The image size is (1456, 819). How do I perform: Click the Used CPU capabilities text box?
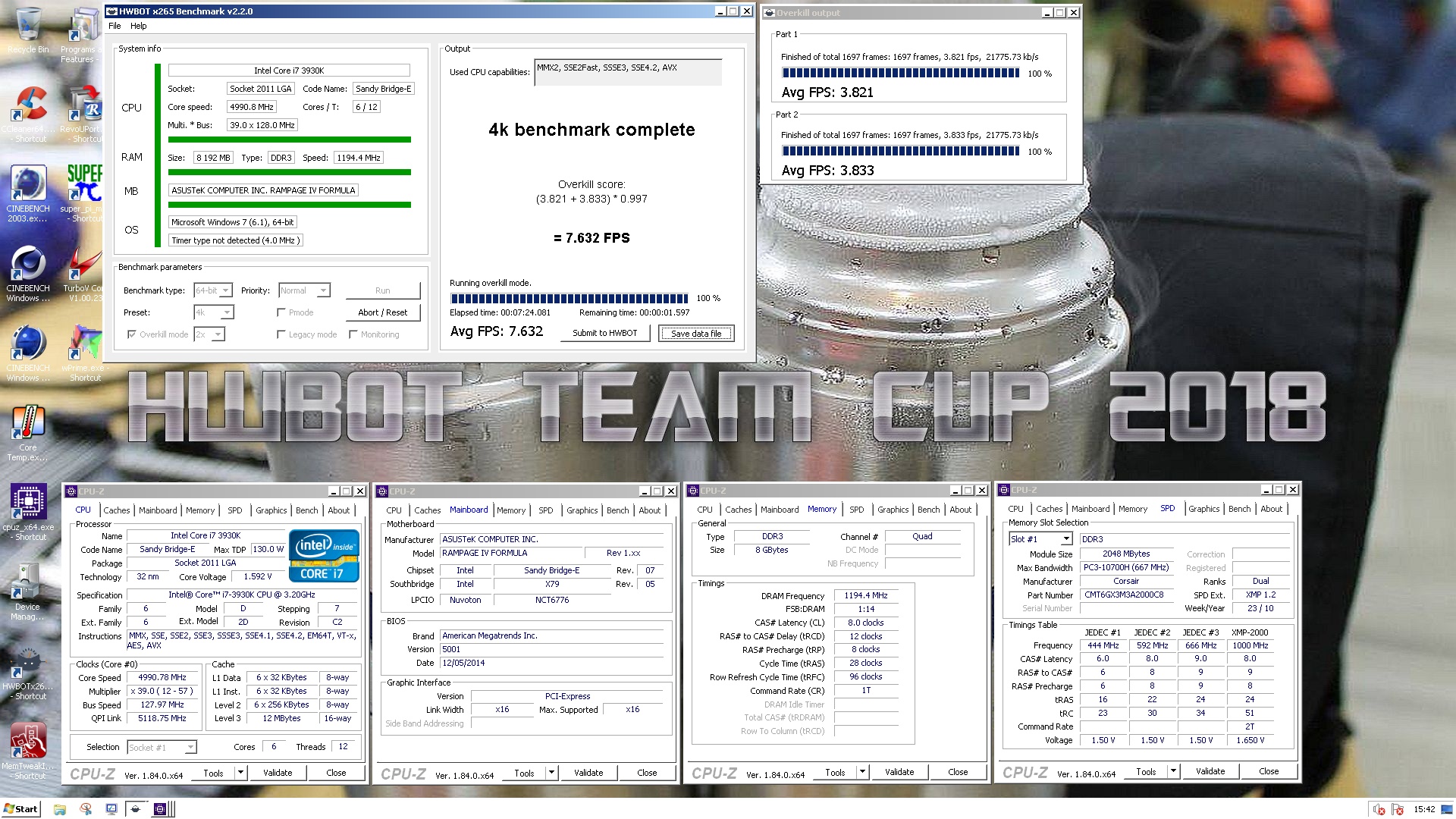(x=628, y=72)
